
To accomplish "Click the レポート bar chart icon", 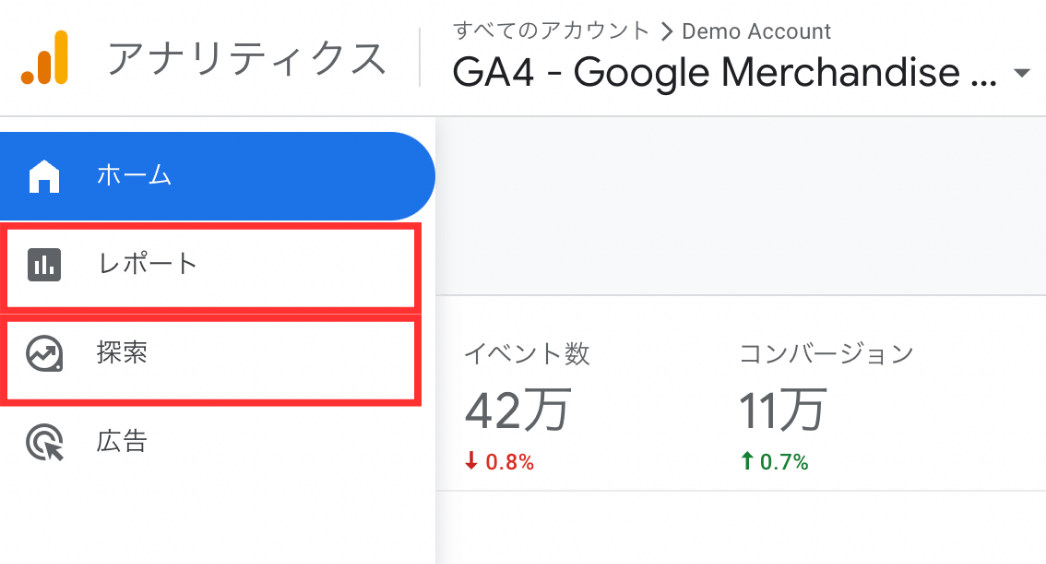I will [x=44, y=264].
